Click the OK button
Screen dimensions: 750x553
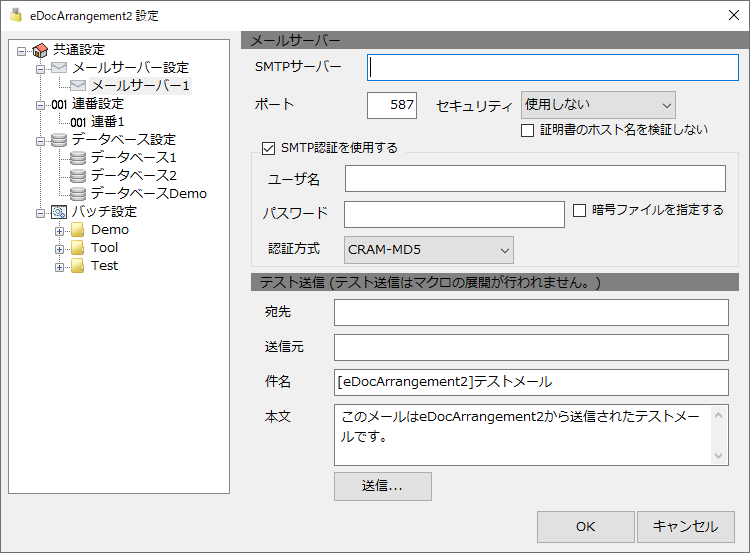click(x=585, y=527)
